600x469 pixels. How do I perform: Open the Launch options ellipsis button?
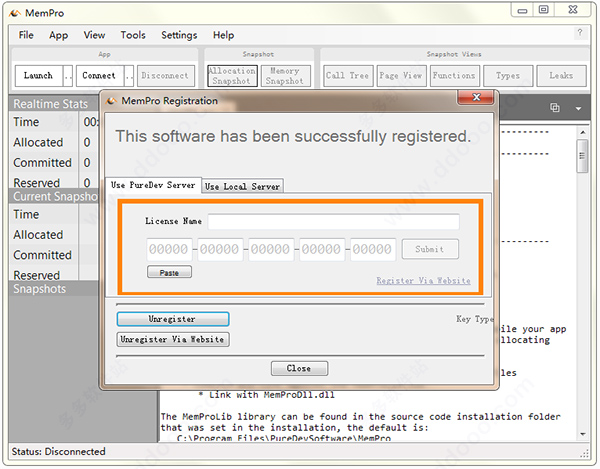68,76
